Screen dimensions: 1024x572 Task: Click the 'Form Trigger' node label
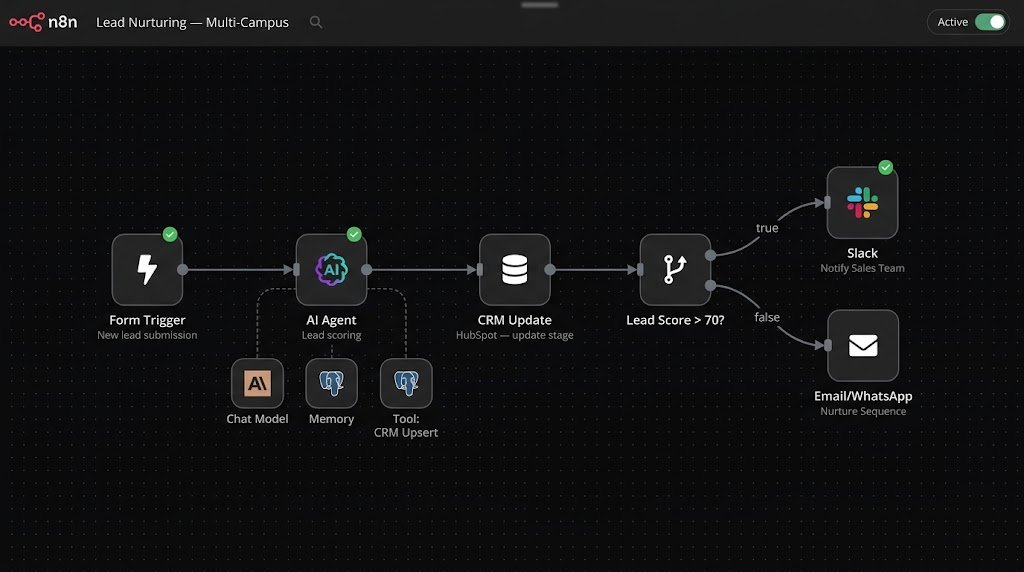click(x=147, y=320)
